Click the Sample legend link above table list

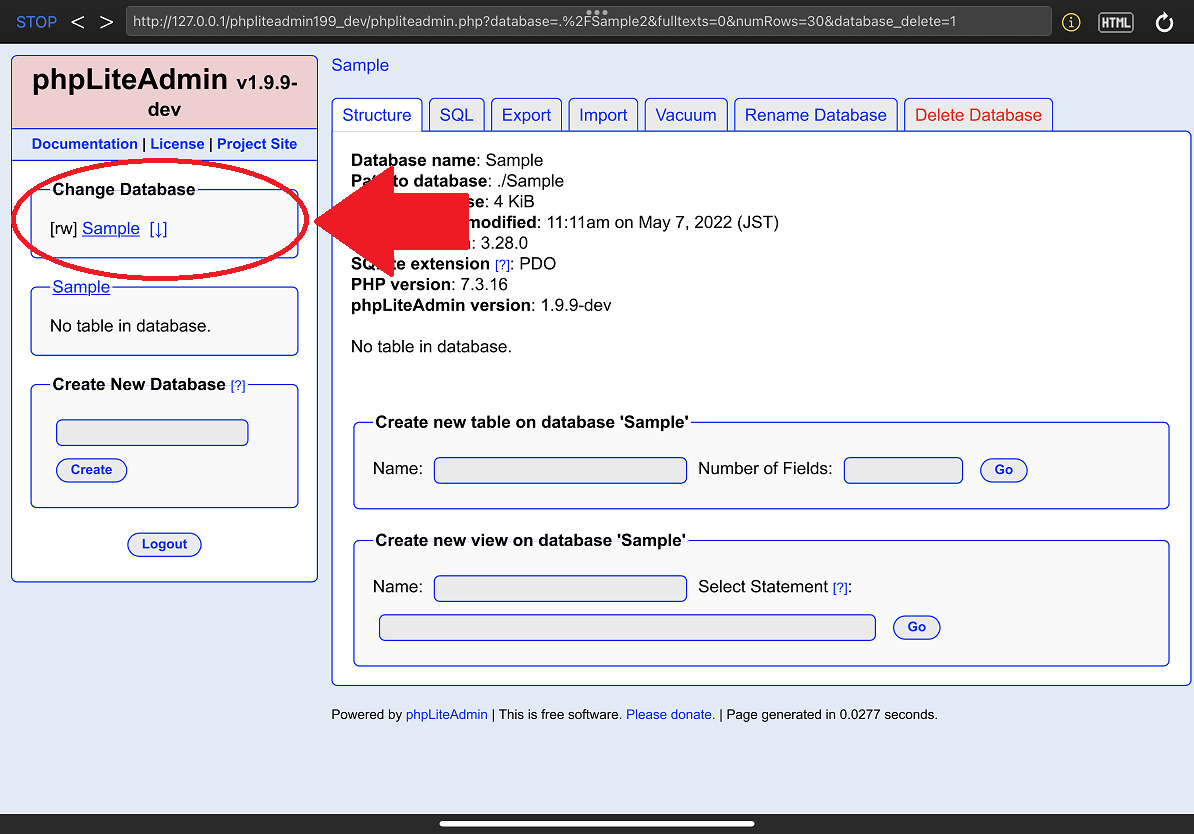coord(81,287)
